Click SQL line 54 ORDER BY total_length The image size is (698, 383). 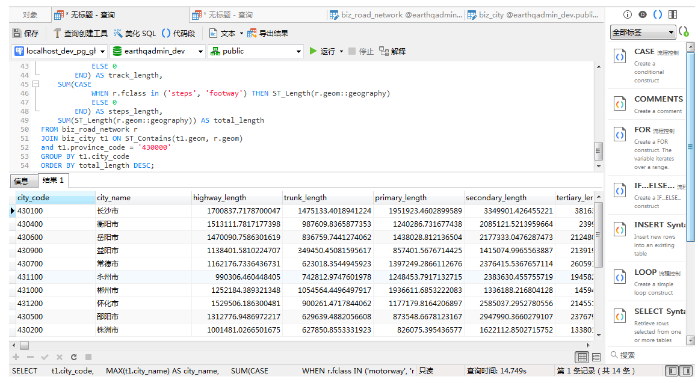[97, 166]
